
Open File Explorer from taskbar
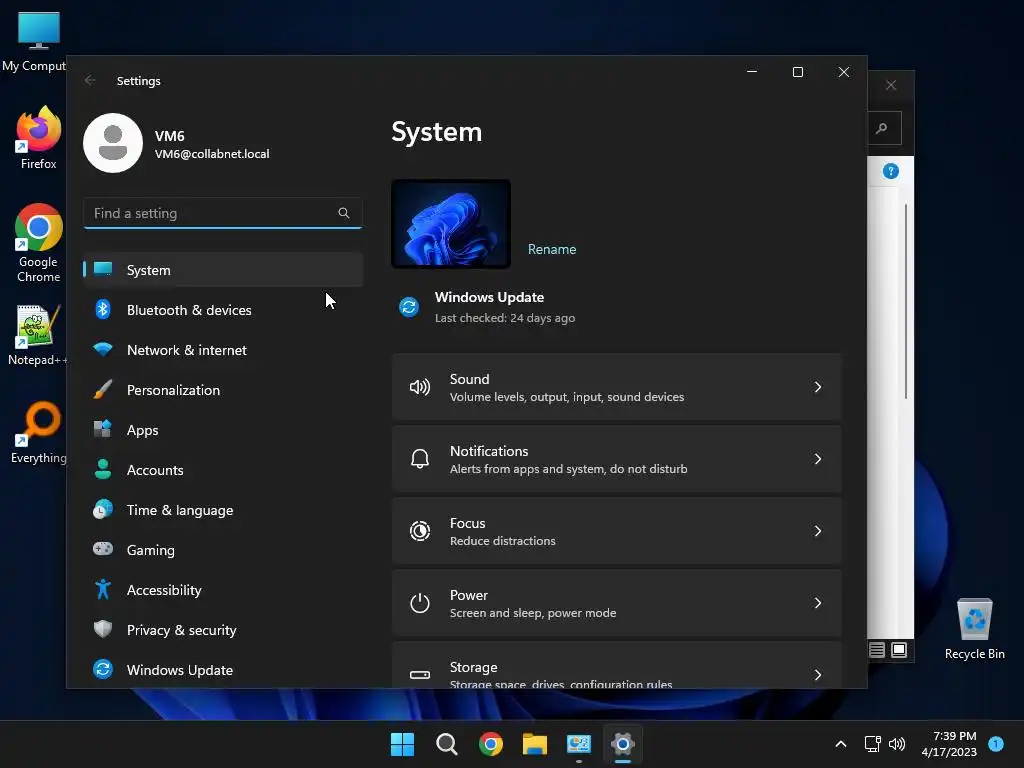[535, 744]
